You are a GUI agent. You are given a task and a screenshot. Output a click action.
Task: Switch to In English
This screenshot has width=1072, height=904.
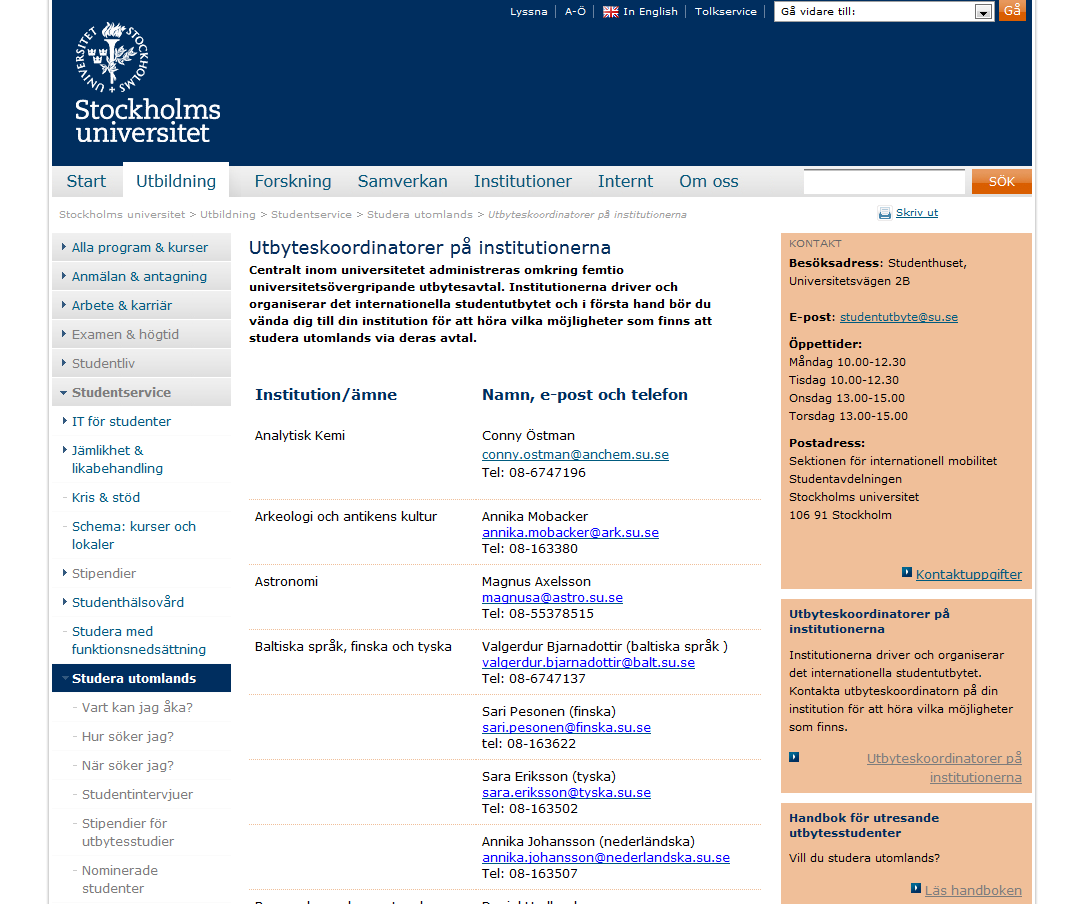tap(650, 12)
